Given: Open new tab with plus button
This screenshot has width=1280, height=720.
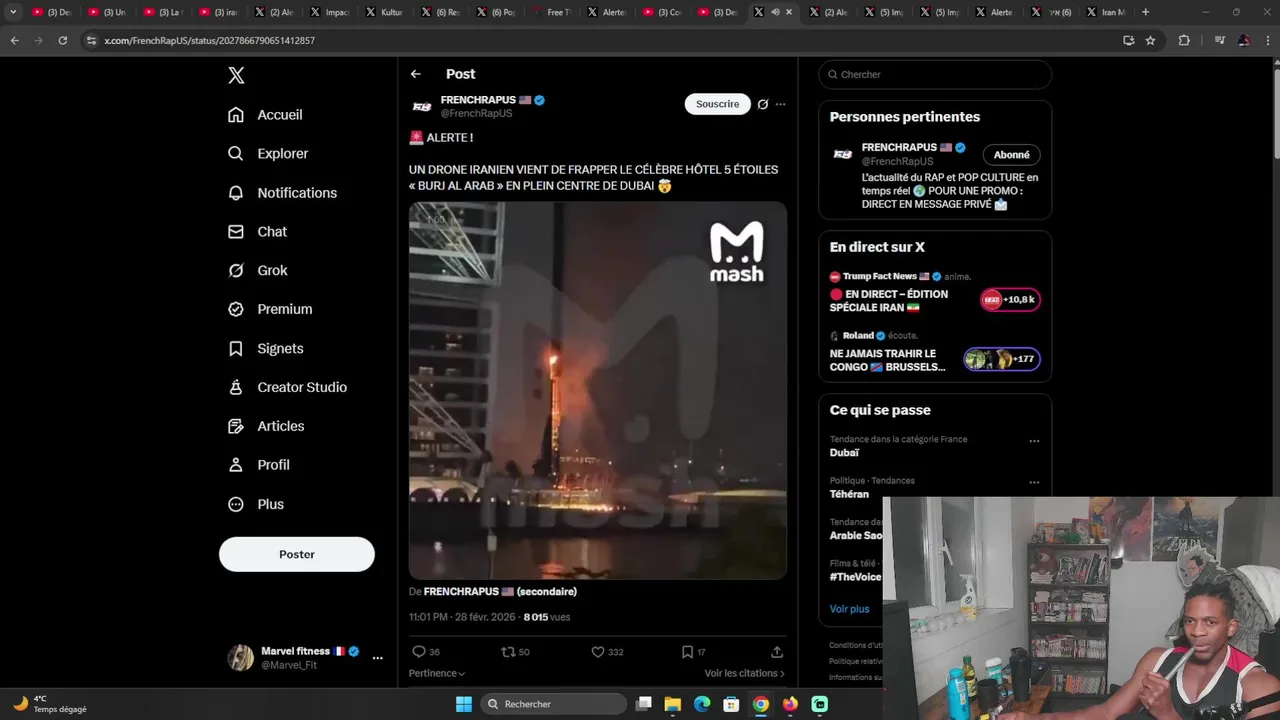Looking at the screenshot, I should click(x=1146, y=12).
